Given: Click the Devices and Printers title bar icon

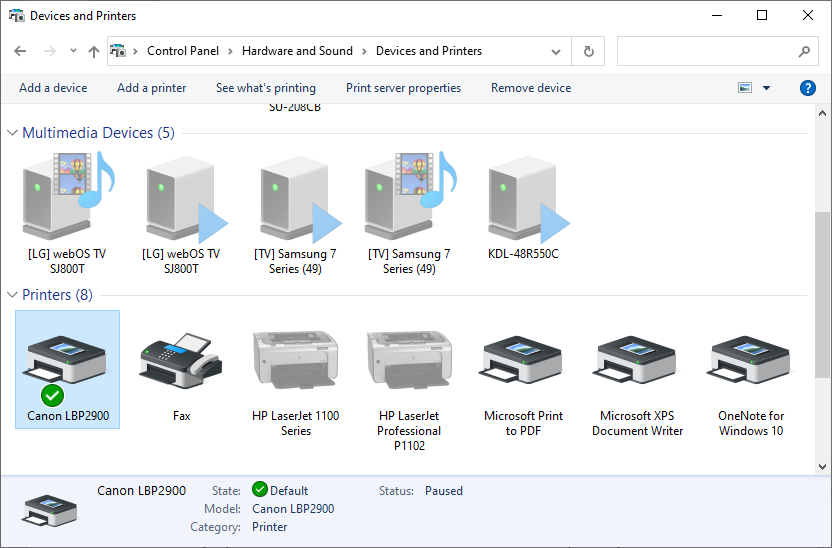Looking at the screenshot, I should (16, 15).
